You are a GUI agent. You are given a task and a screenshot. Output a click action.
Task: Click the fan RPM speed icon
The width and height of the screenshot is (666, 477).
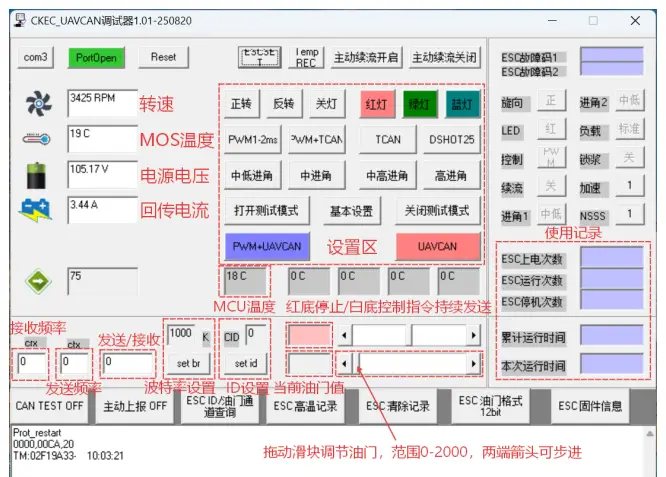pyautogui.click(x=35, y=104)
